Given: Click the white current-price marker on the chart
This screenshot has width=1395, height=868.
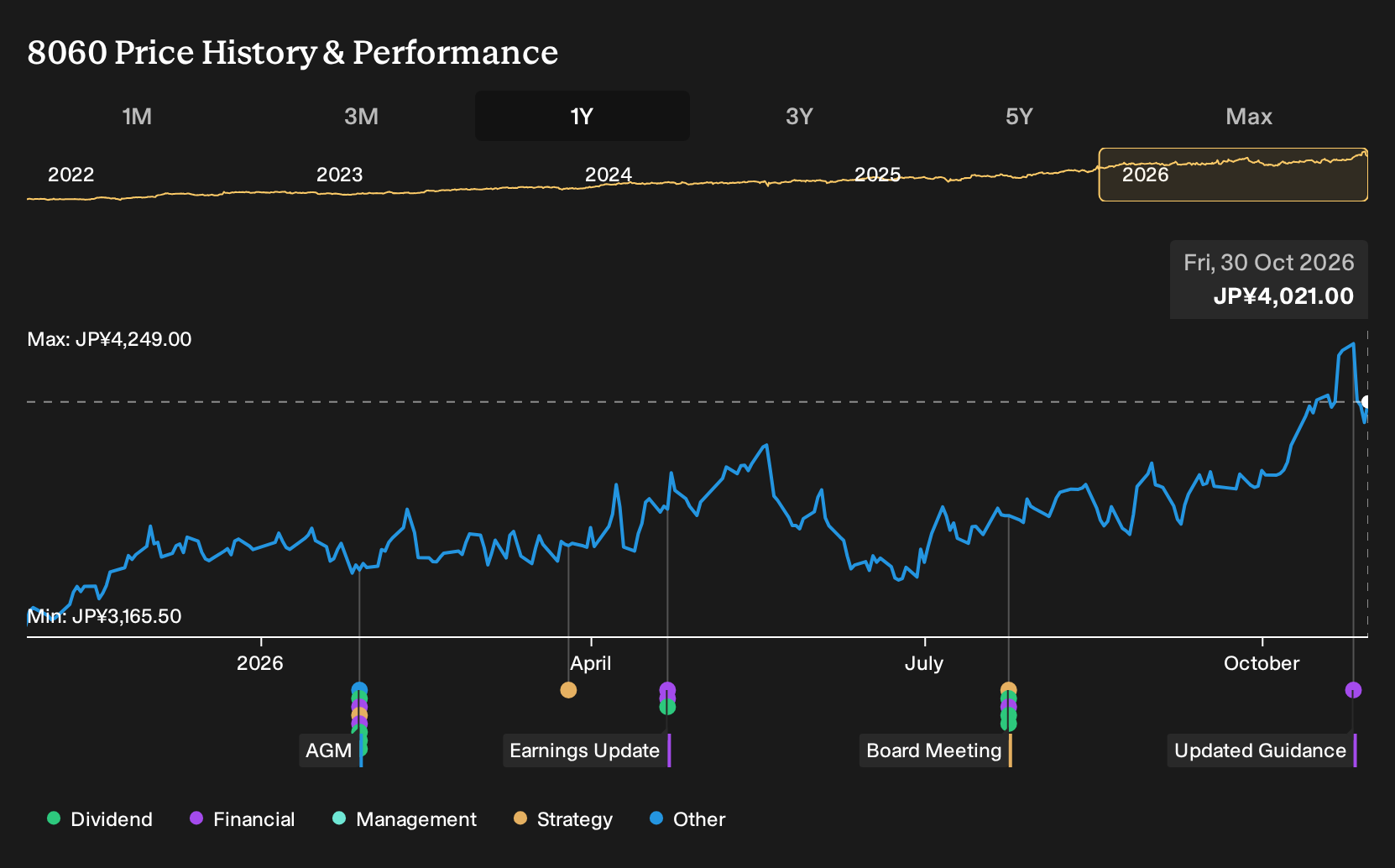Looking at the screenshot, I should coord(1366,402).
